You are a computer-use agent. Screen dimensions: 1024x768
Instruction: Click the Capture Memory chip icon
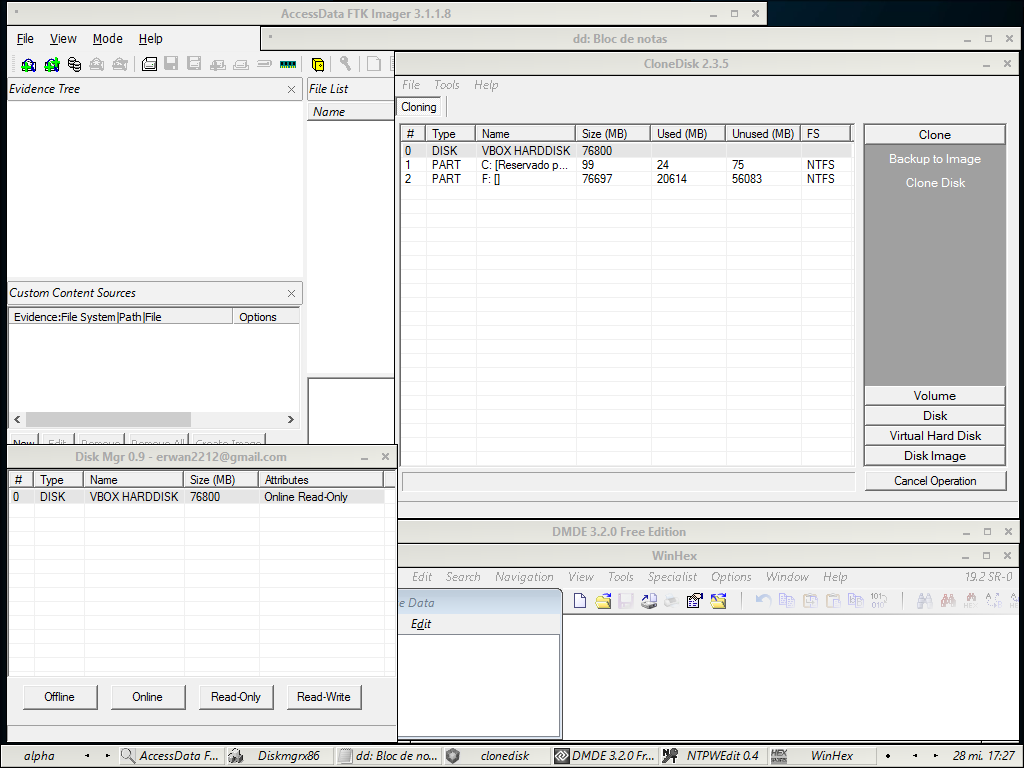coord(288,65)
